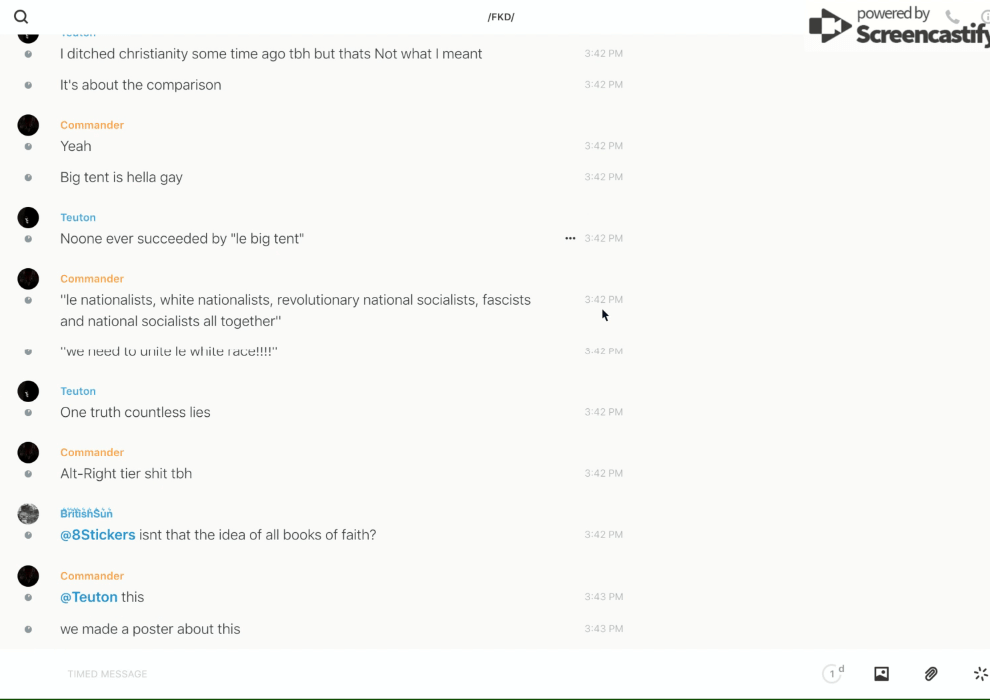Click the @8Stickers mention link
The width and height of the screenshot is (990, 700).
coord(98,535)
